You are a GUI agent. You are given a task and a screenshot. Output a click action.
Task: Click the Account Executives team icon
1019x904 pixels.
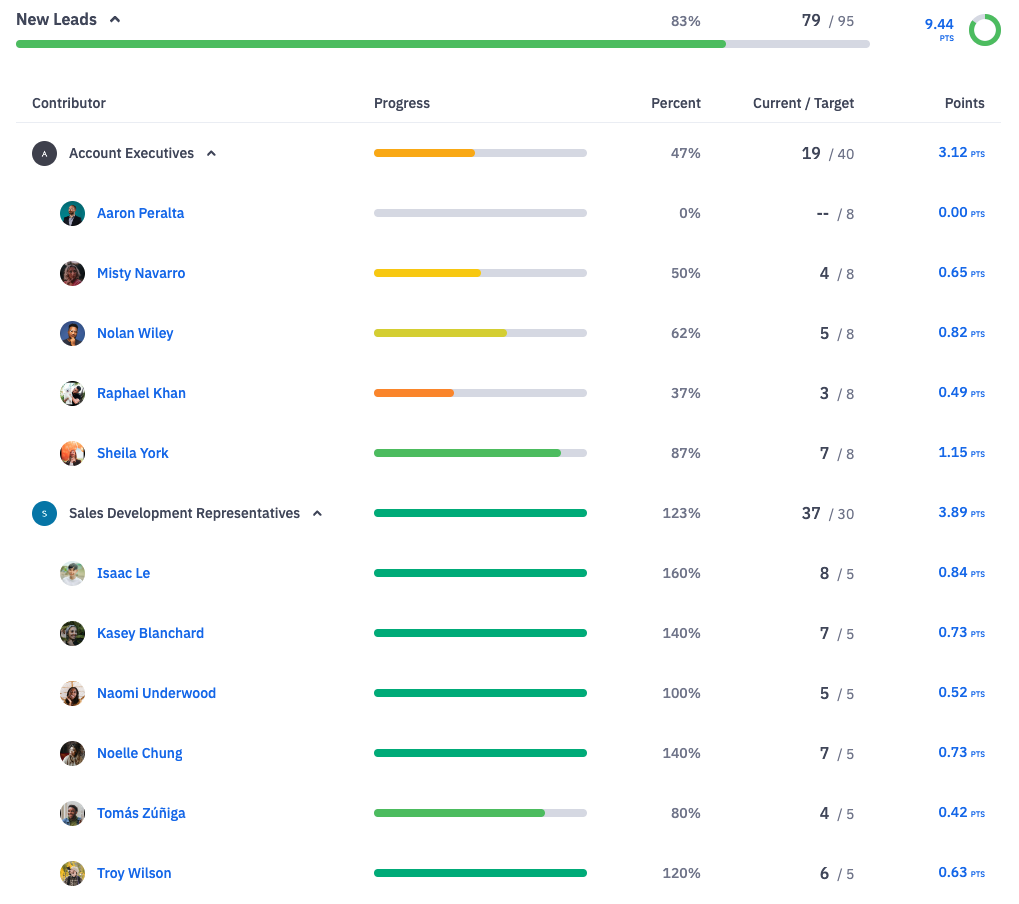click(x=44, y=153)
